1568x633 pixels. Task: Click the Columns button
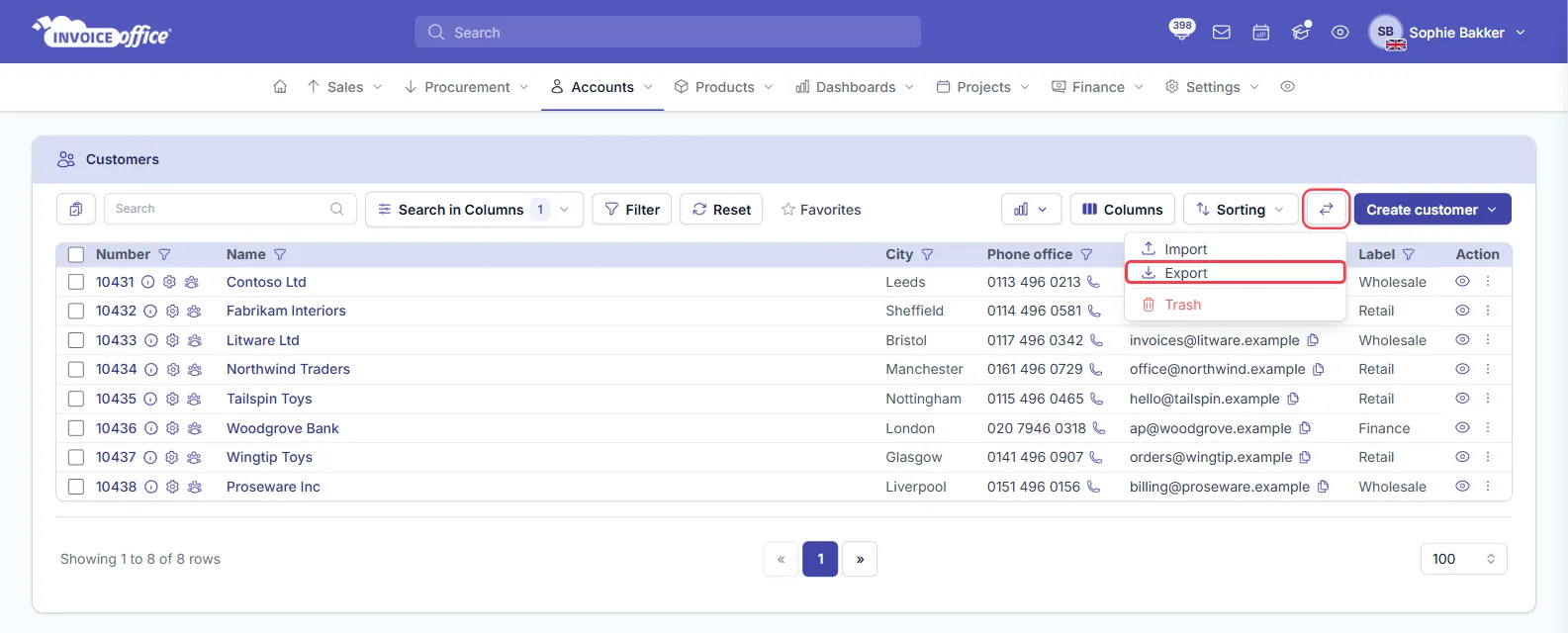tap(1123, 209)
